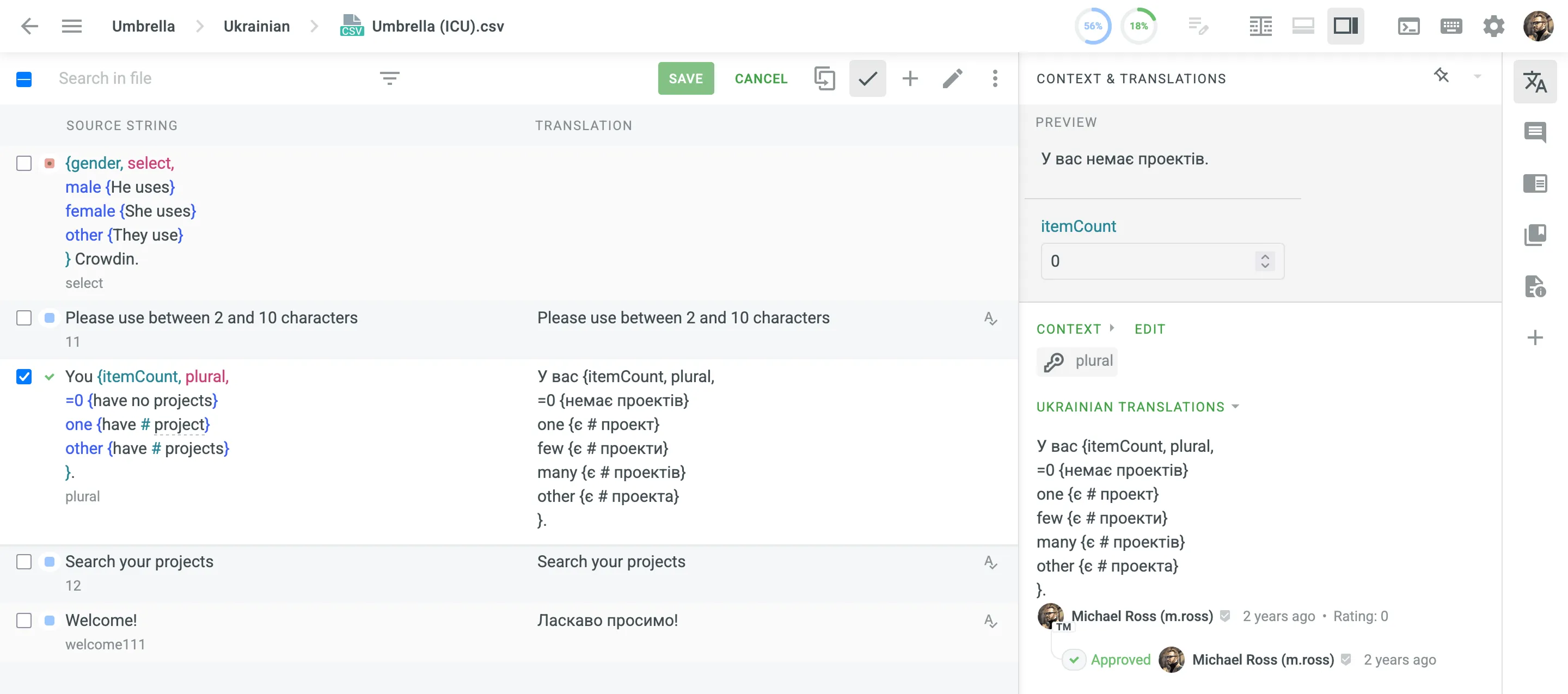Click the SAVE button in toolbar

click(687, 77)
